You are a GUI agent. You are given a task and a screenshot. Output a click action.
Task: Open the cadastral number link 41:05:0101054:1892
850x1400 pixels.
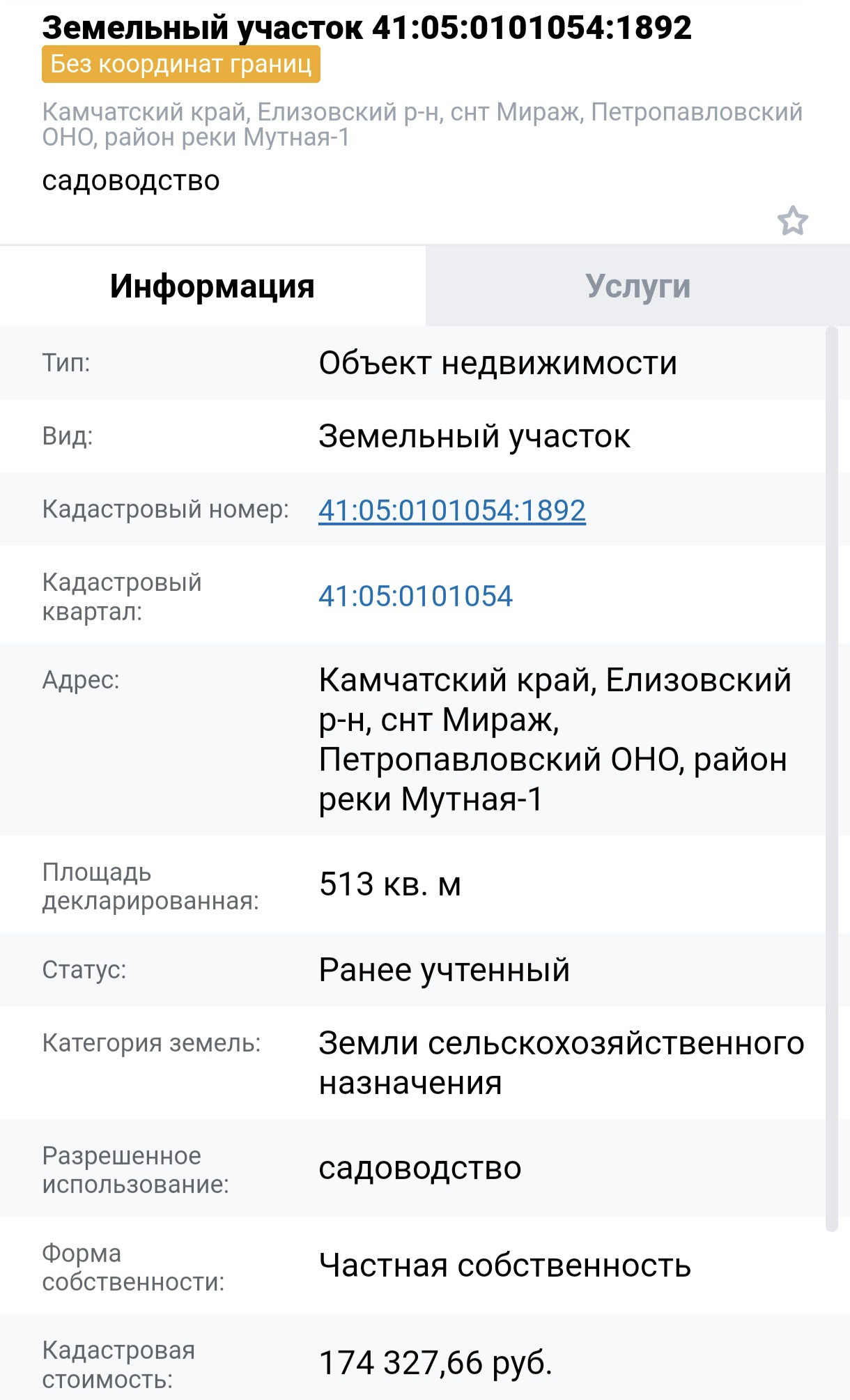click(x=451, y=510)
